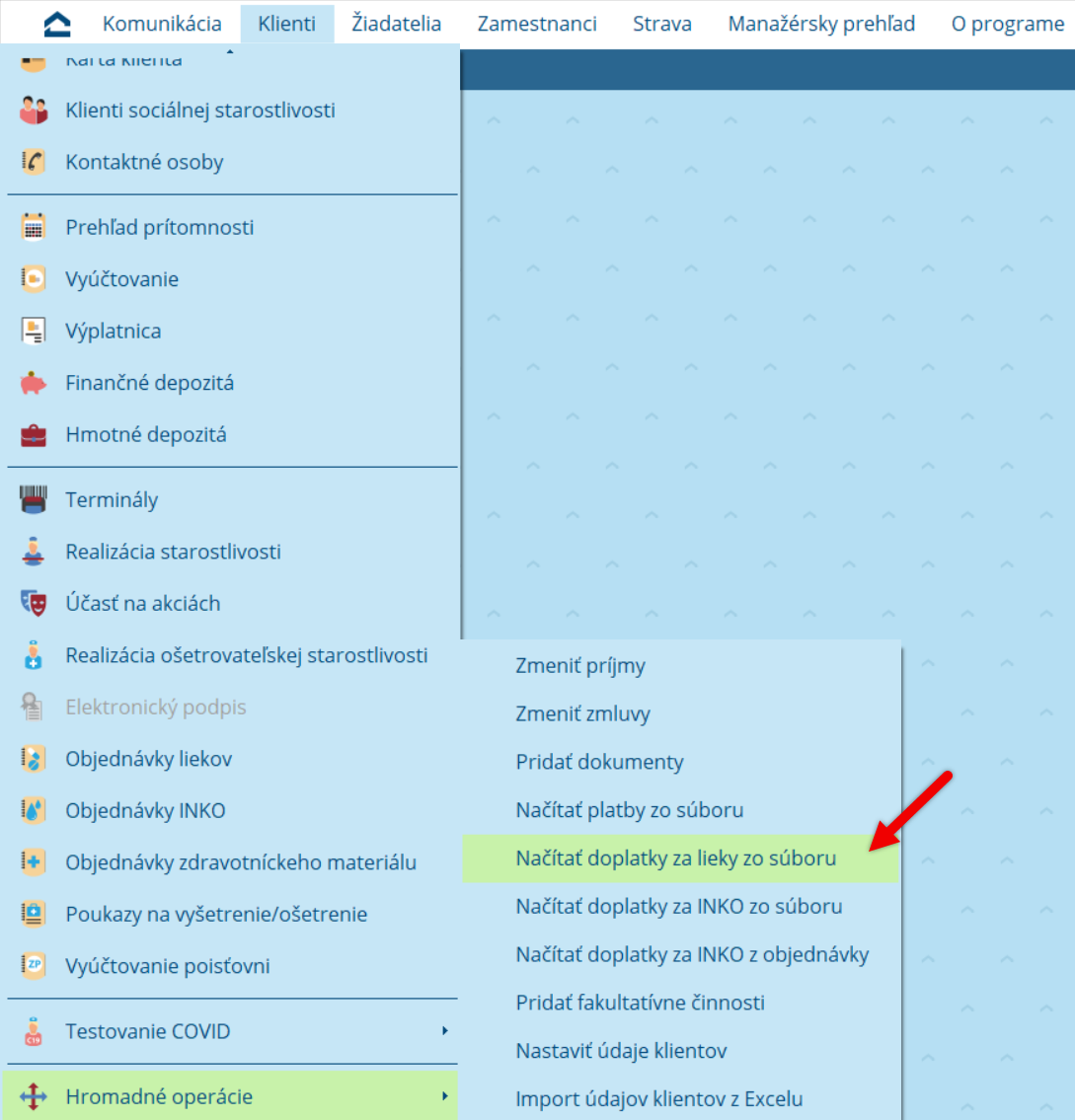This screenshot has width=1075, height=1120.
Task: Click the Objednávky liekov pill icon
Action: (x=33, y=759)
